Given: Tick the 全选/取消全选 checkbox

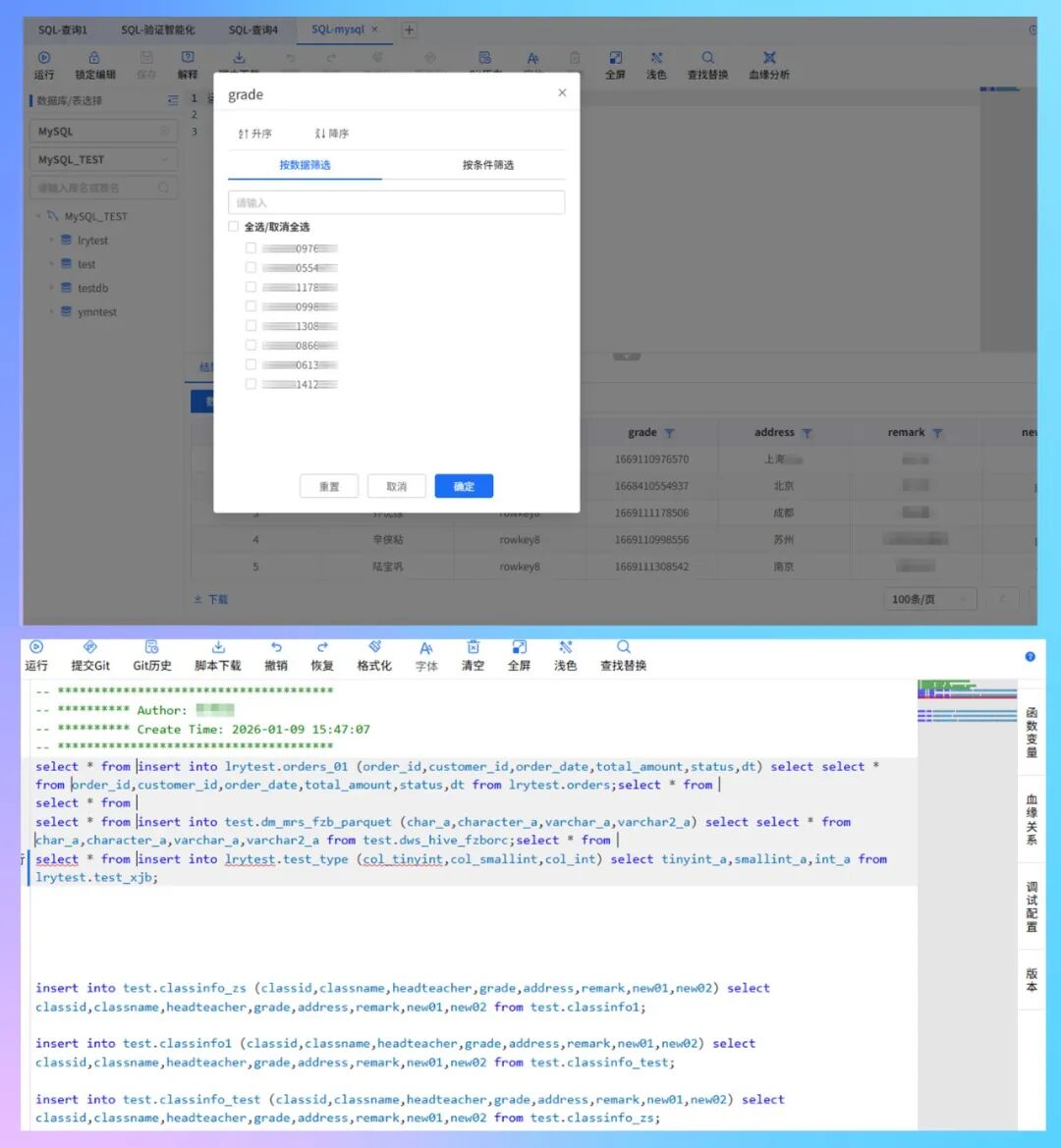Looking at the screenshot, I should [234, 226].
